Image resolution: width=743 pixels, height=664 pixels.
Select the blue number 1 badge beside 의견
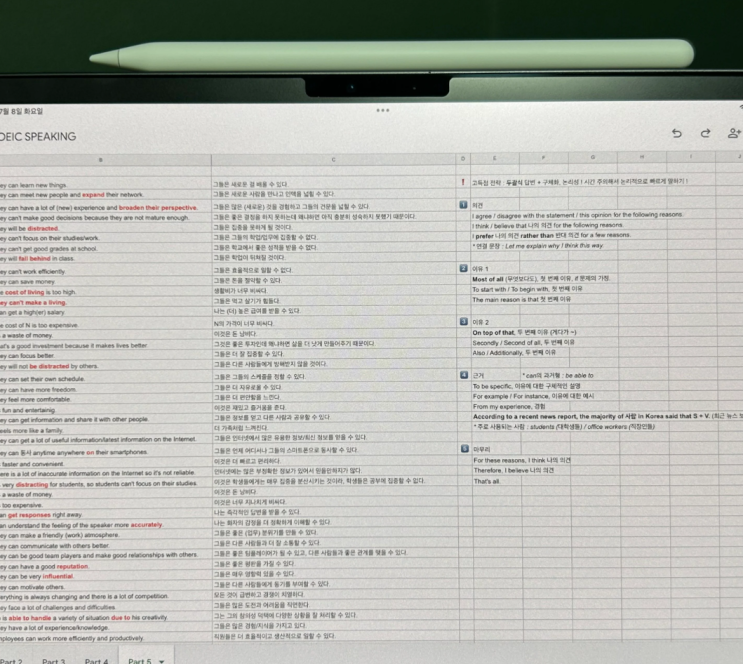pyautogui.click(x=463, y=205)
